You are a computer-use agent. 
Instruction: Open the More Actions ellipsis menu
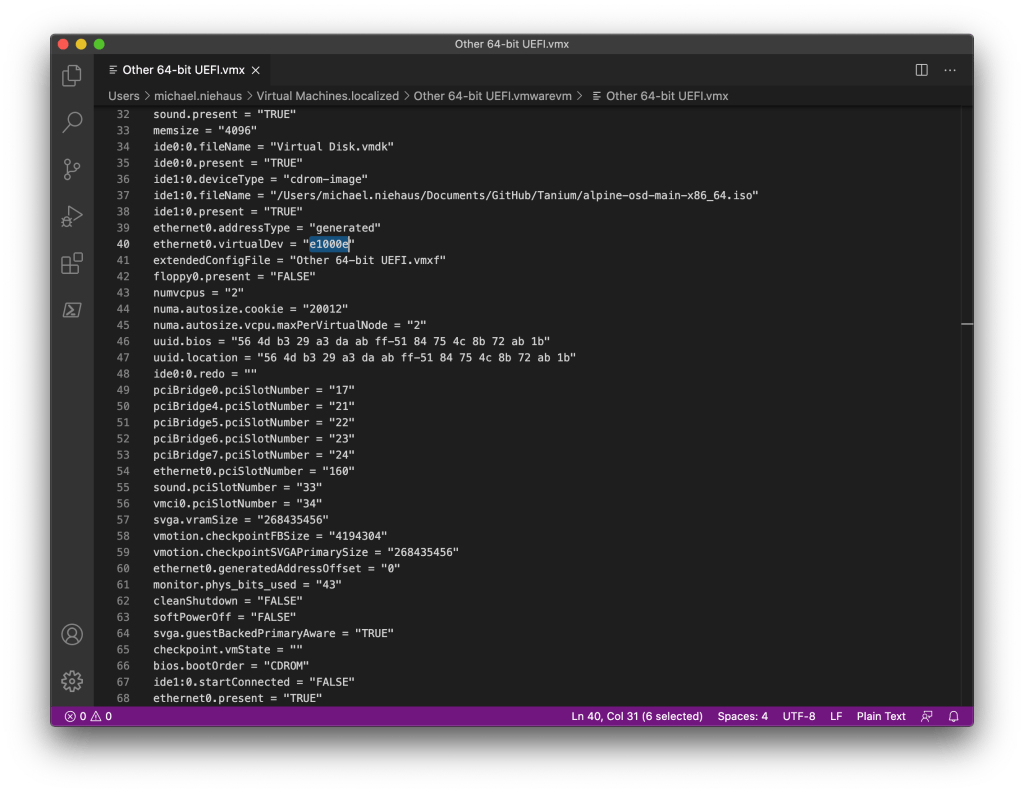[950, 70]
